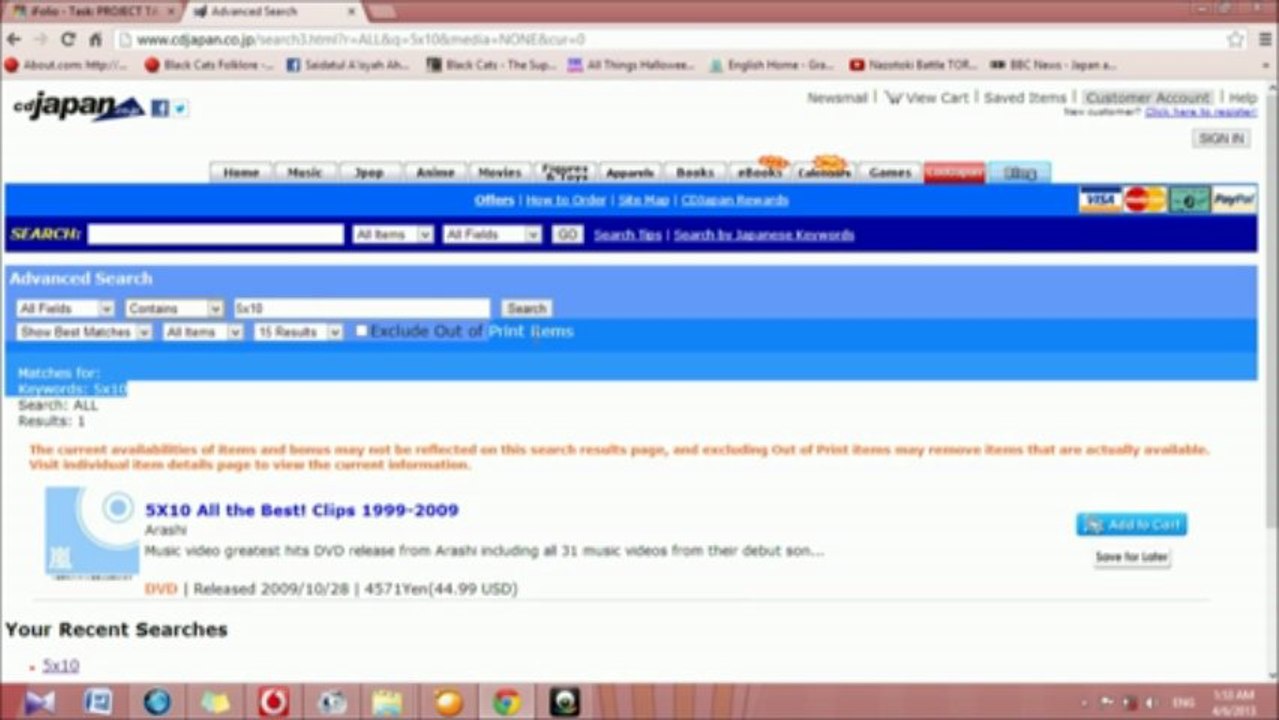1279x720 pixels.
Task: Open Chrome icon in taskbar
Action: 506,702
